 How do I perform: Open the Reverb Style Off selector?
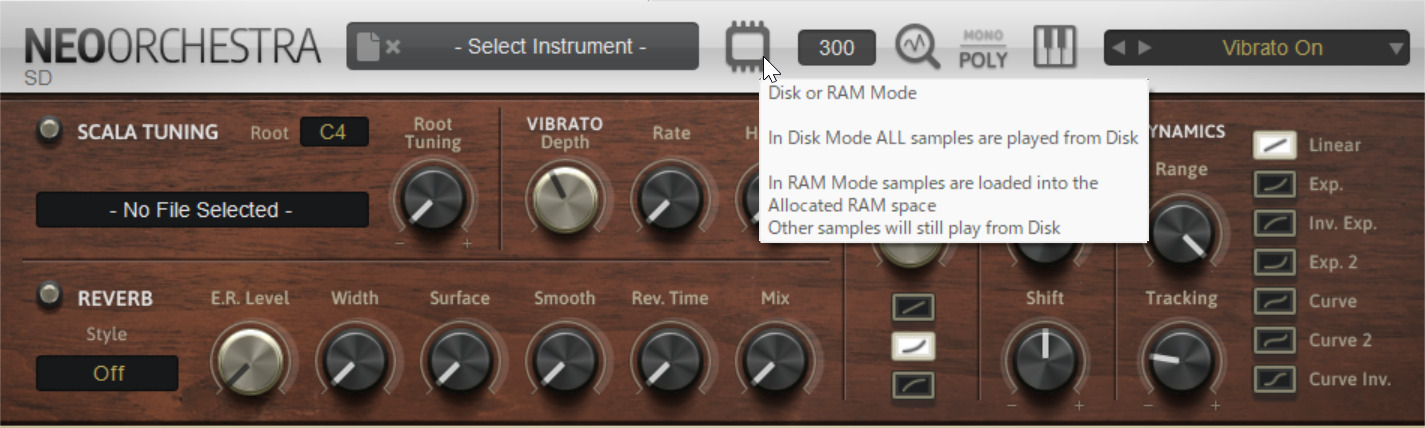tap(108, 373)
